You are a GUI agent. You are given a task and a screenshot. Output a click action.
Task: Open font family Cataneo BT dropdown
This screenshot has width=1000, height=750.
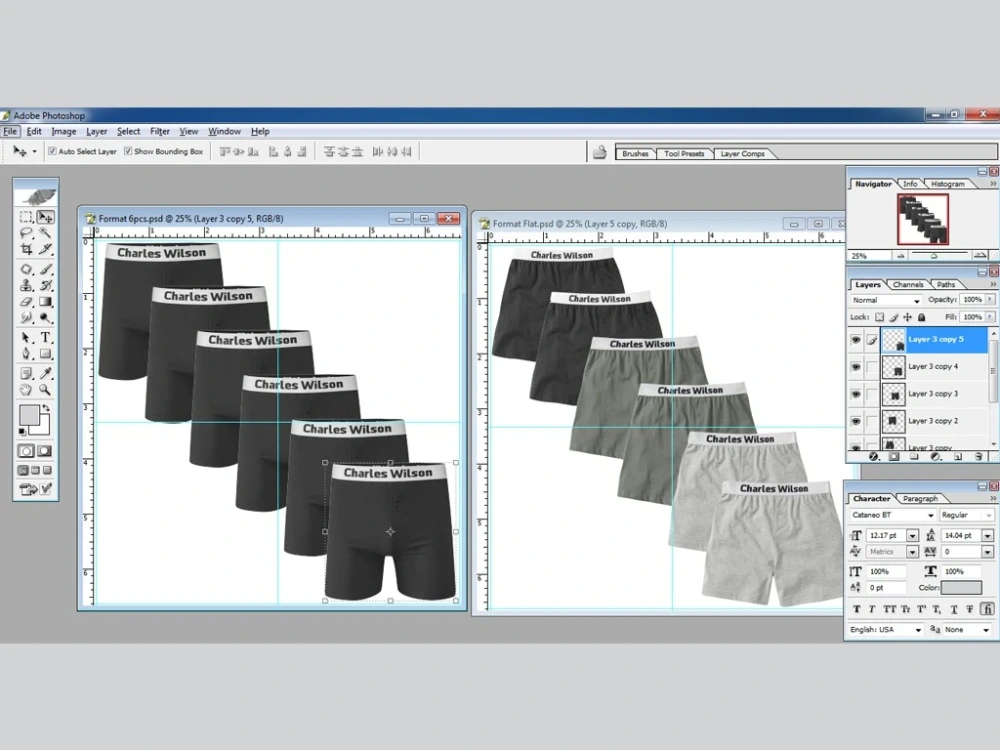892,515
